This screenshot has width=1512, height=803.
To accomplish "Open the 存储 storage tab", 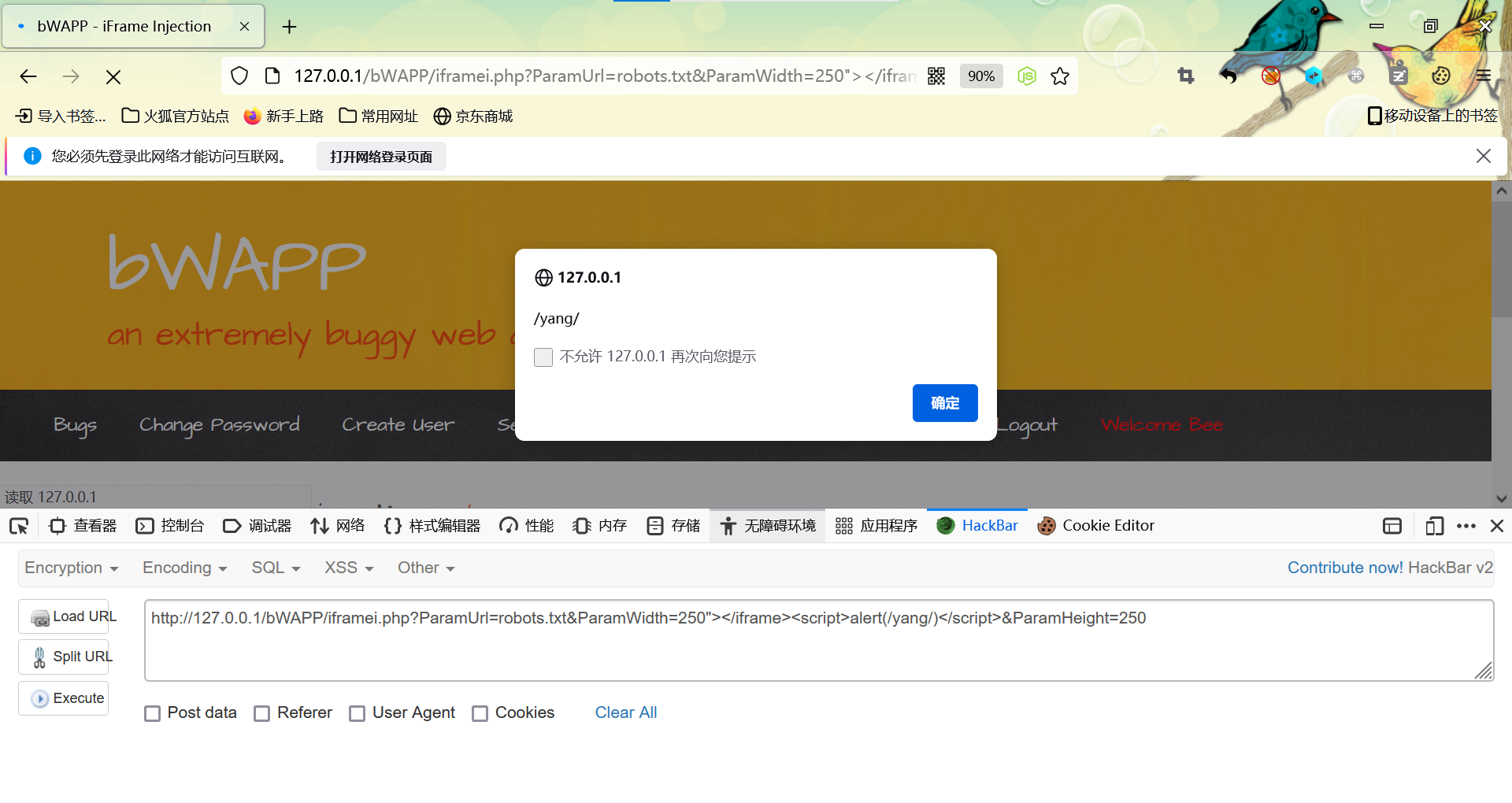I will point(673,526).
